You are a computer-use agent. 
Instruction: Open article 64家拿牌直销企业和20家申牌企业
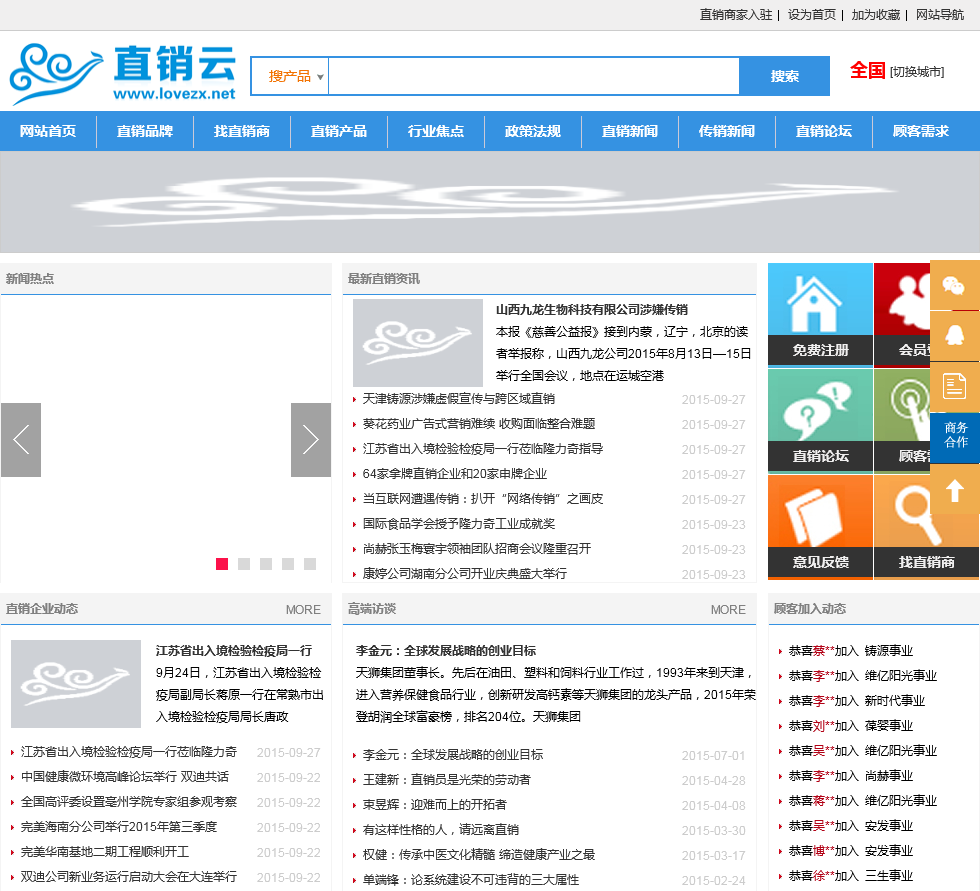click(454, 474)
